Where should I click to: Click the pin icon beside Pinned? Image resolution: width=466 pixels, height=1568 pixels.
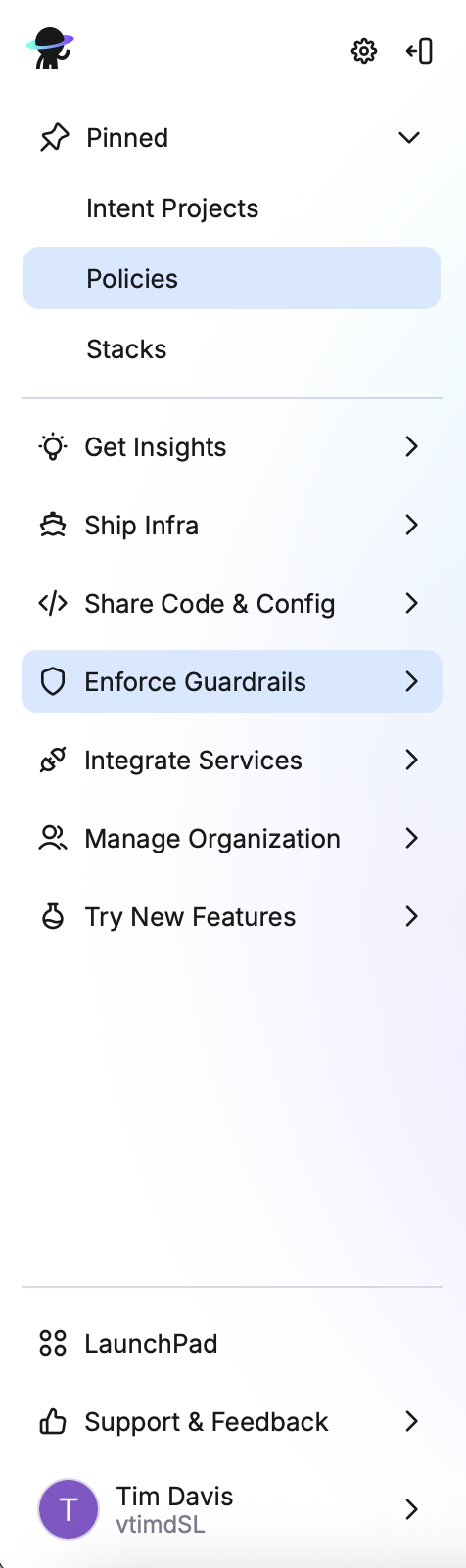[54, 138]
